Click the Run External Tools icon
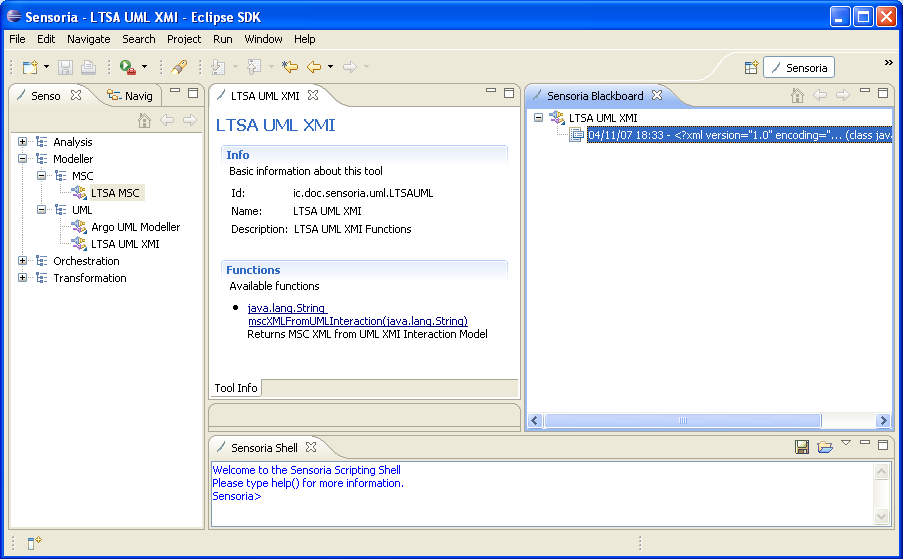This screenshot has width=903, height=559. [x=128, y=67]
